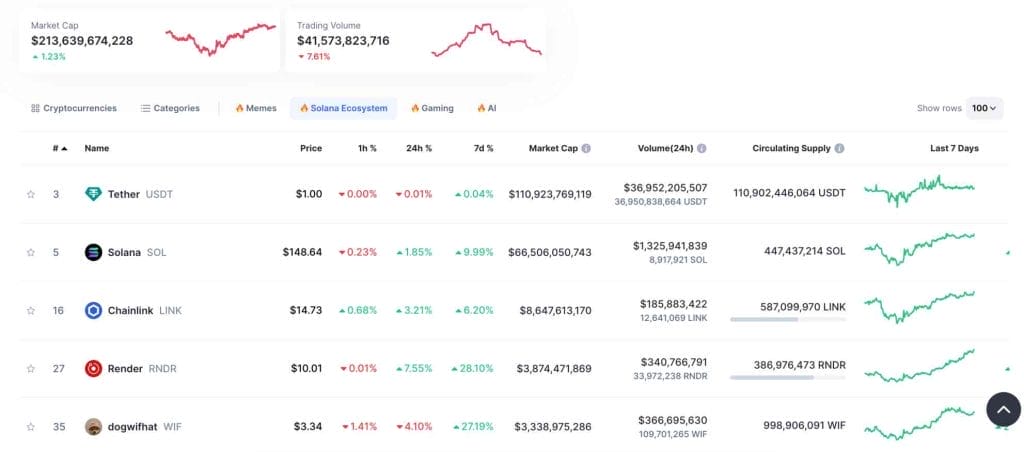Click the Solana coin logo
Screen dimensions: 1024x452
tap(93, 252)
